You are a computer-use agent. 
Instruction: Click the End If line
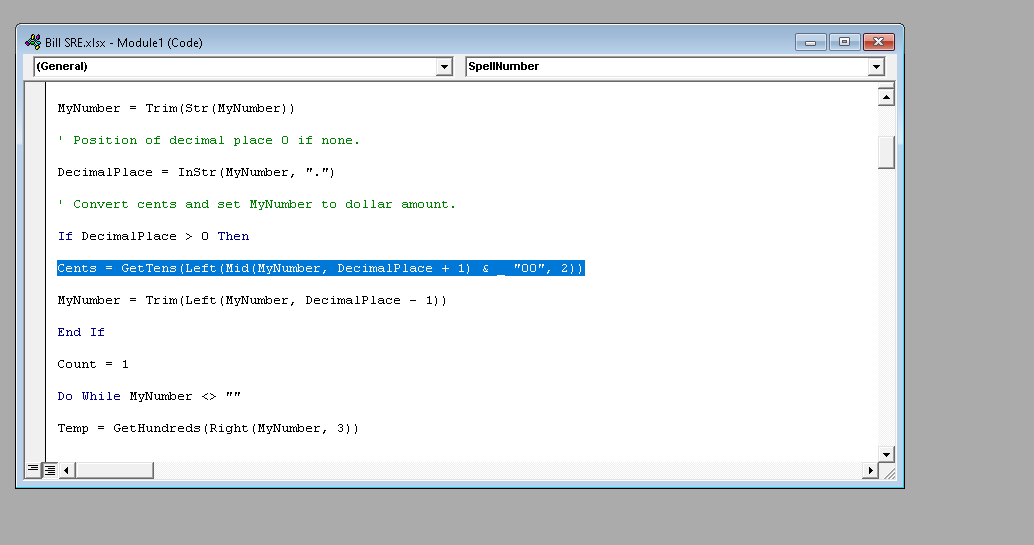tap(80, 332)
